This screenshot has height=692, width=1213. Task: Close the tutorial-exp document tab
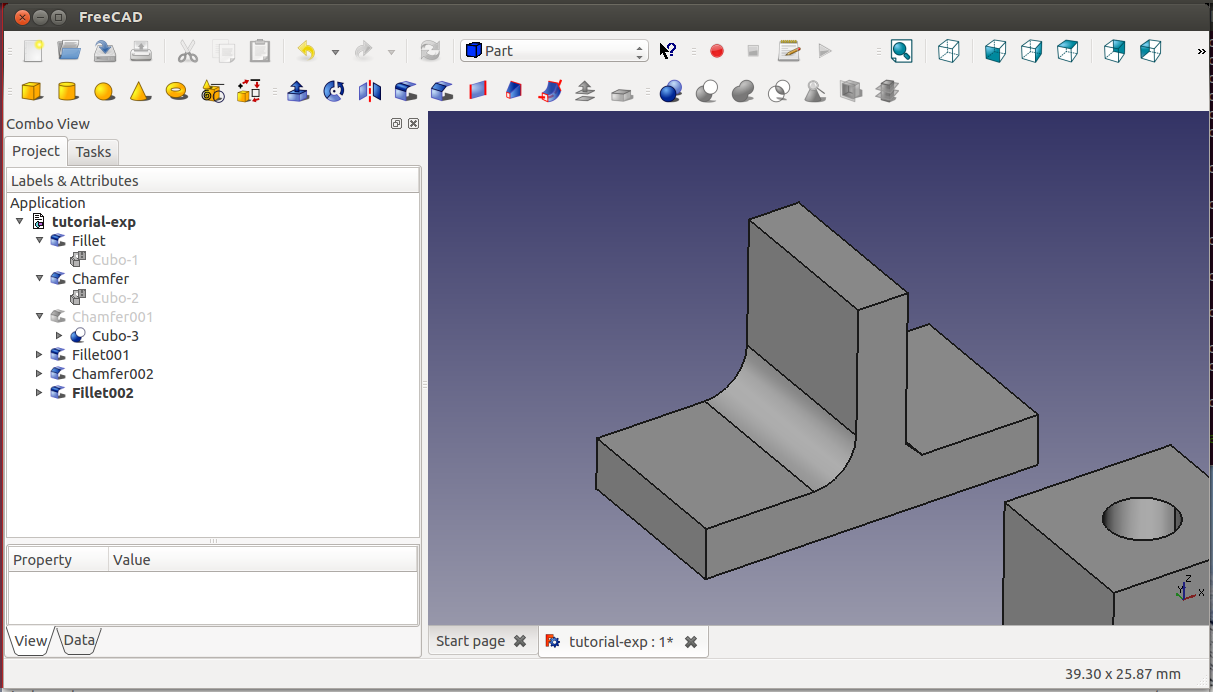[x=690, y=642]
